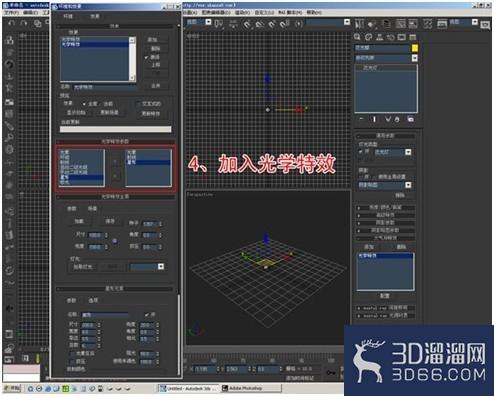Open the Material Editor icon
The image size is (494, 396).
[x=428, y=24]
